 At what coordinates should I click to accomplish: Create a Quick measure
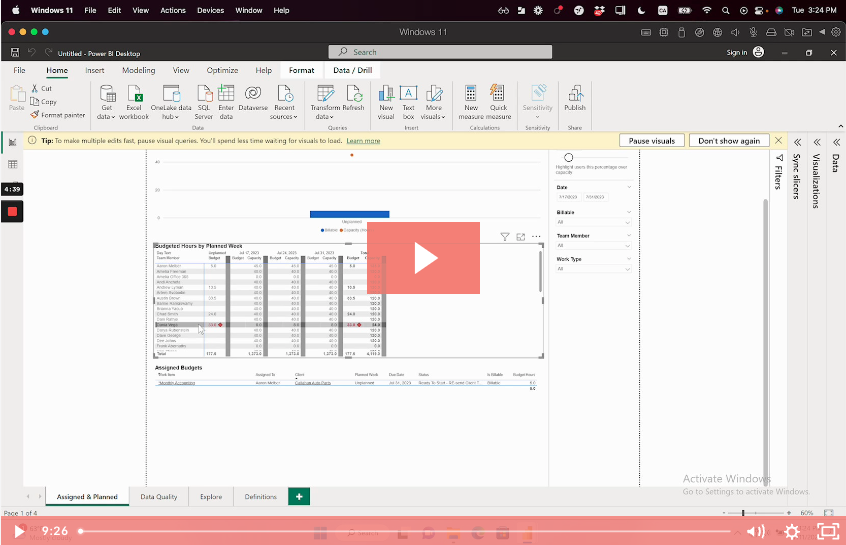tap(499, 102)
